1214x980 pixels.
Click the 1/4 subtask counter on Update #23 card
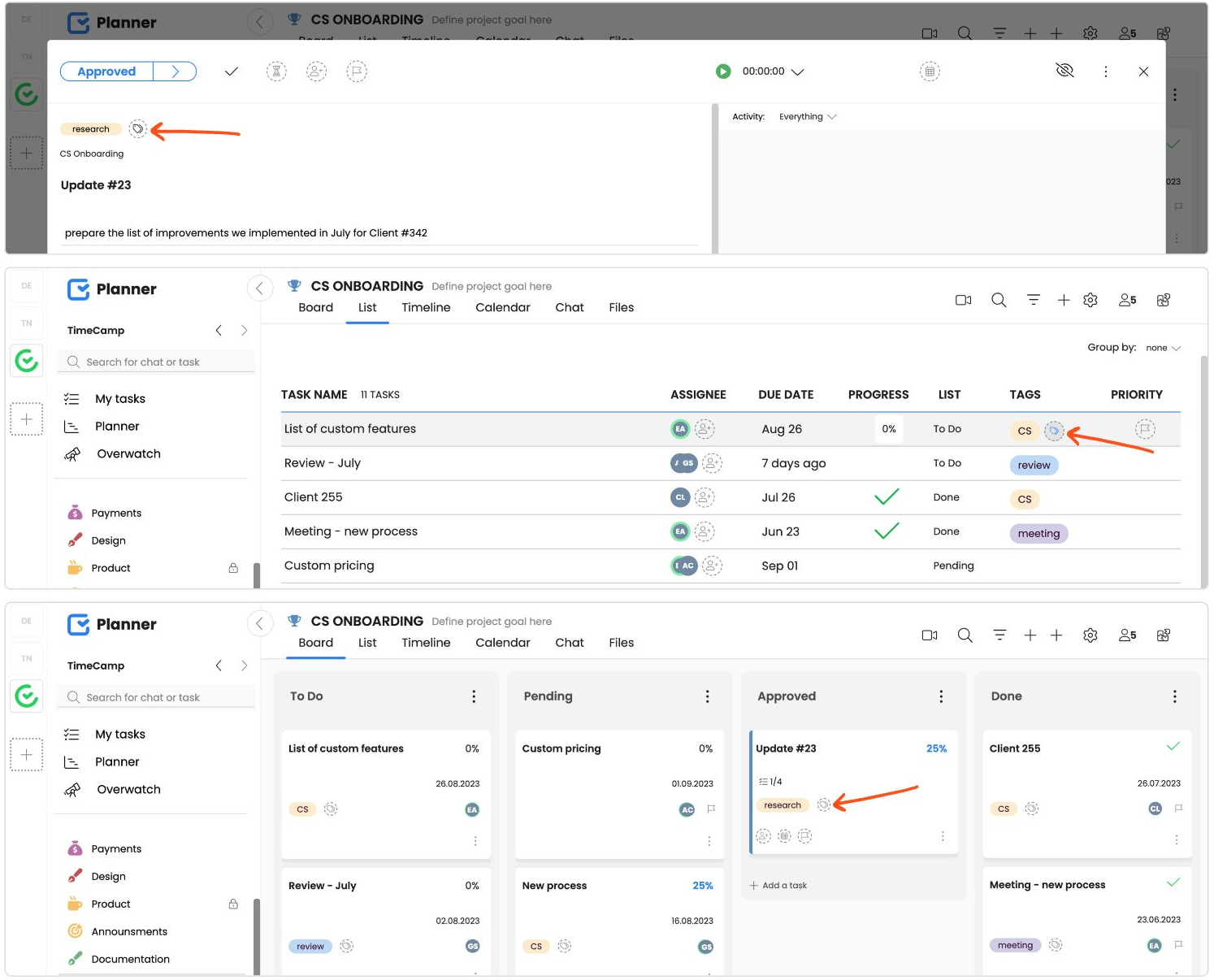click(x=770, y=782)
